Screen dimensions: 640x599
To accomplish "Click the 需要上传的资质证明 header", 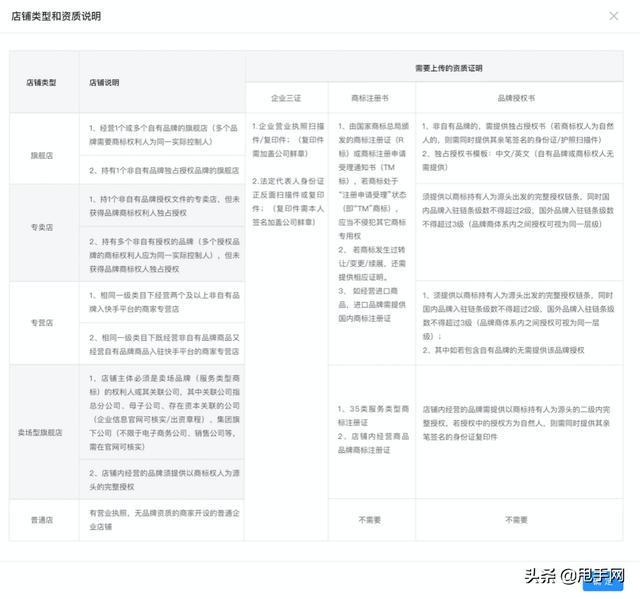I will point(449,68).
